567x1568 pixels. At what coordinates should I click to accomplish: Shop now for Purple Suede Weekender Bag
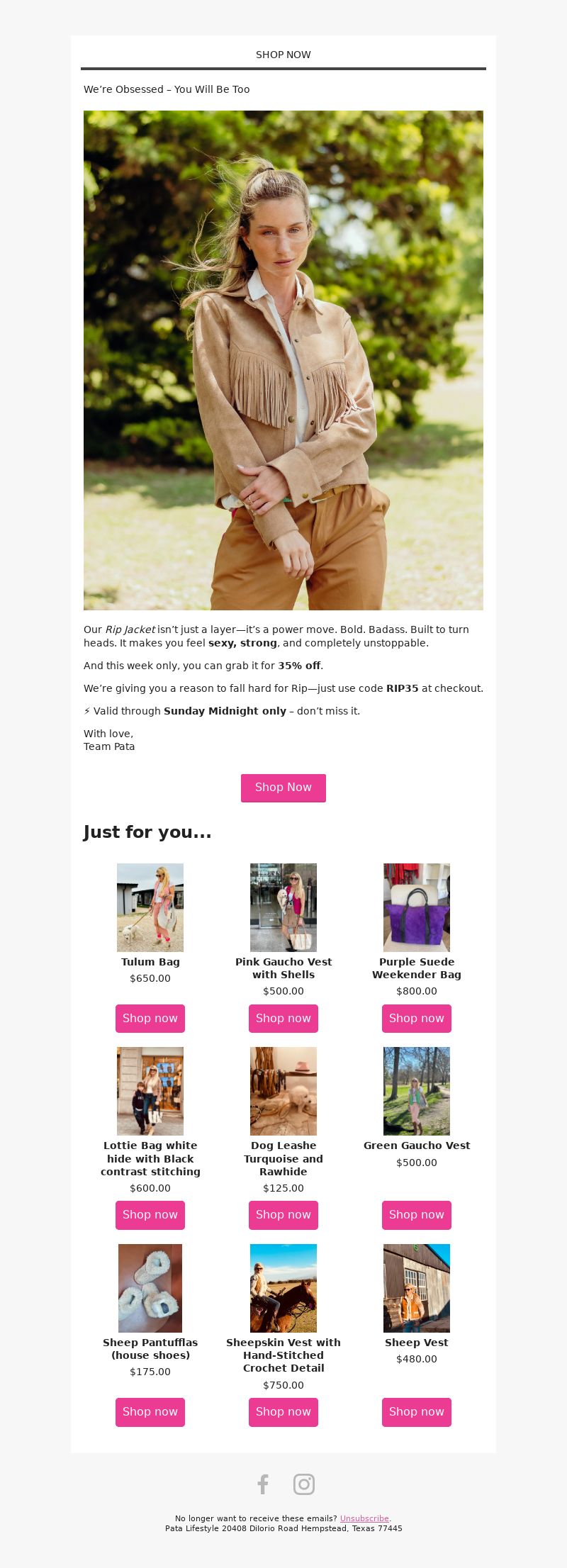(417, 1018)
